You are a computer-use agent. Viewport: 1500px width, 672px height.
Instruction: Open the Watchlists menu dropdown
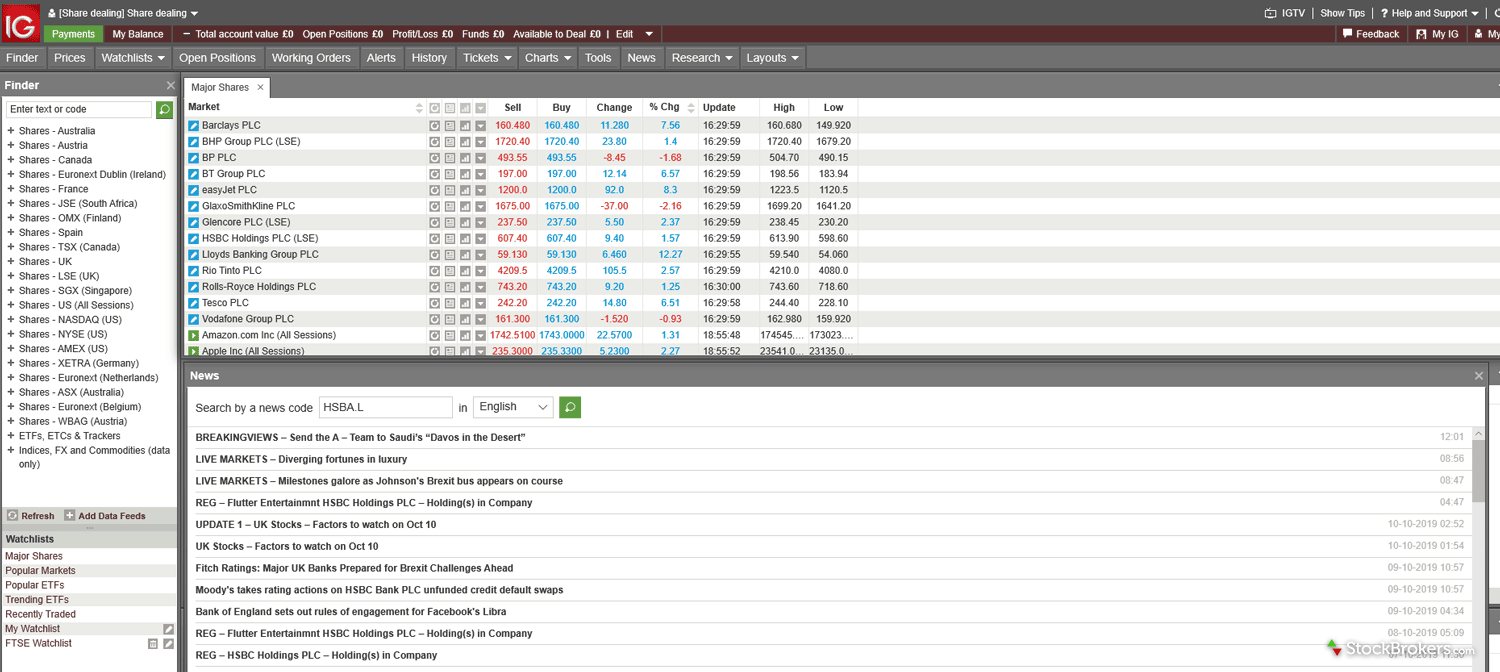(x=133, y=58)
